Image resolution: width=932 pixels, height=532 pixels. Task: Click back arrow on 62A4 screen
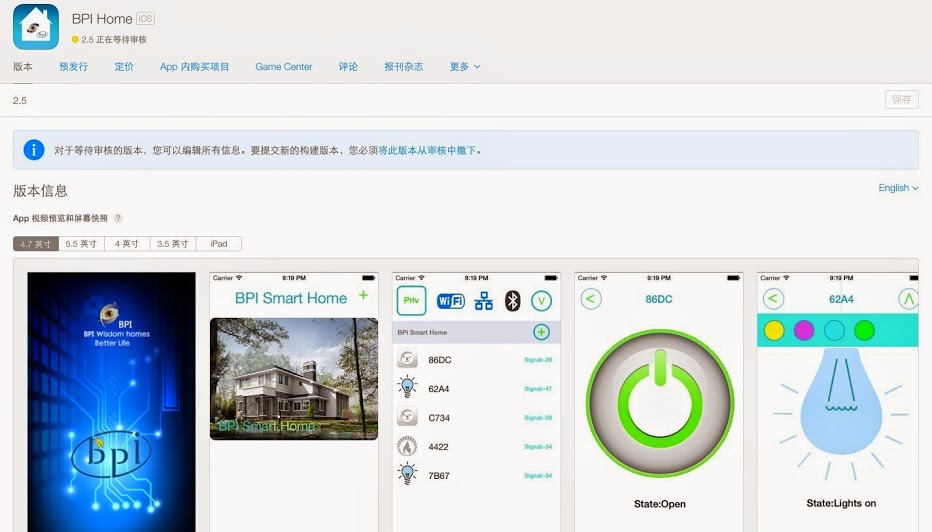[773, 298]
